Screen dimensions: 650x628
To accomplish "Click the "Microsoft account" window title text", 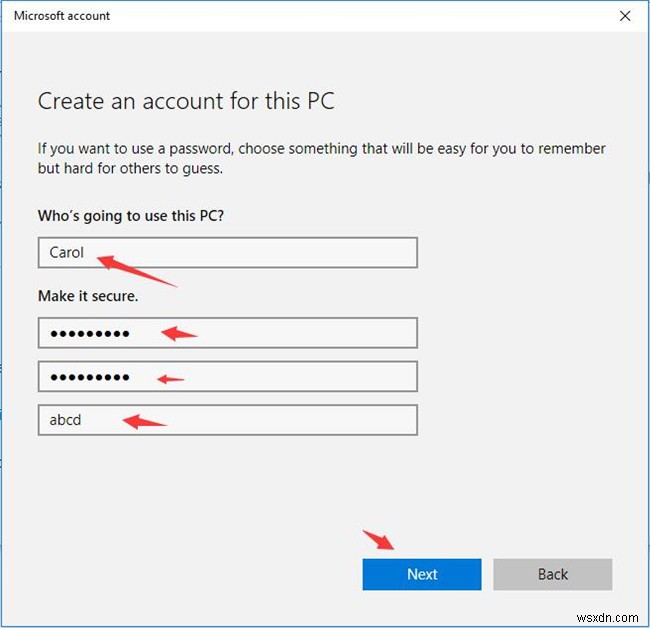I will pos(62,16).
